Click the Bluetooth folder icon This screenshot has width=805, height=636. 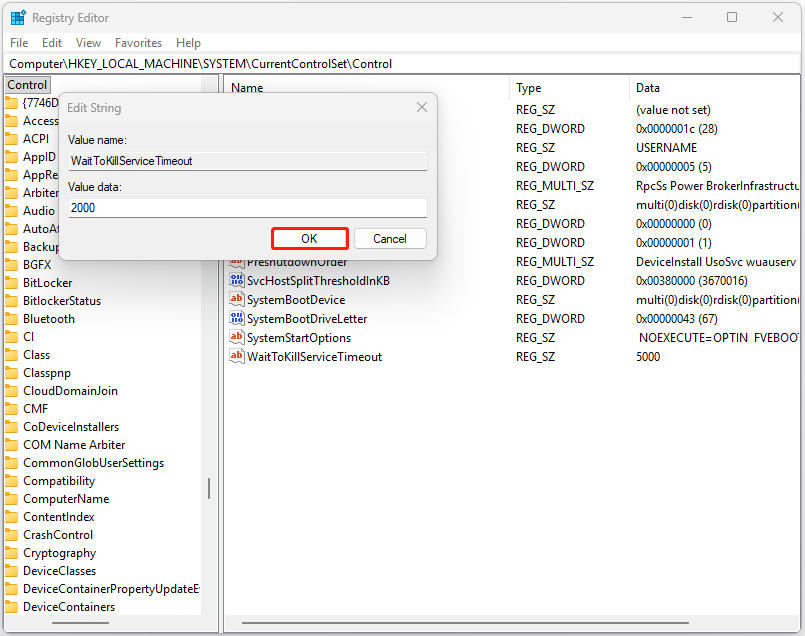click(x=11, y=319)
